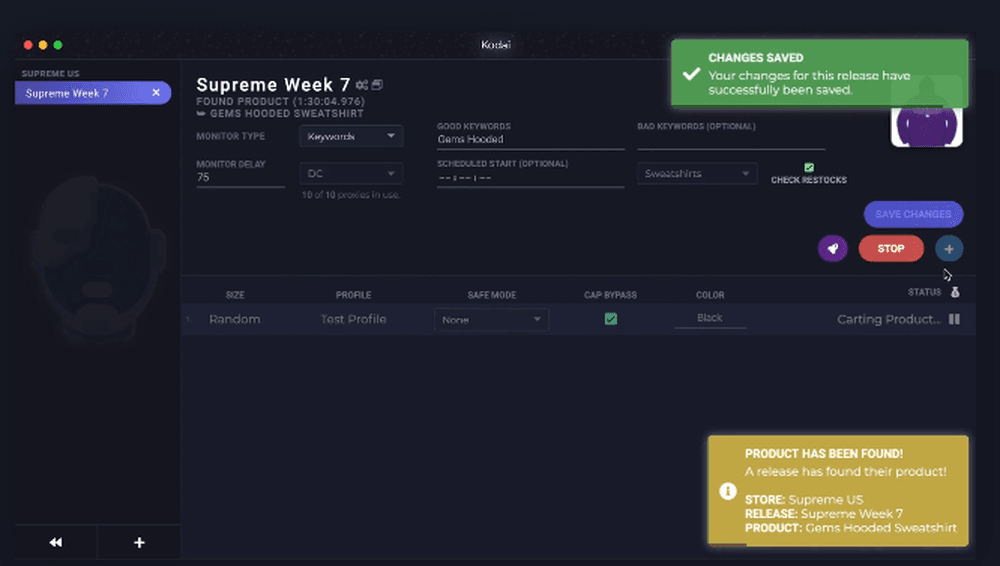
Task: Click the PROFILE column header
Action: 353,295
